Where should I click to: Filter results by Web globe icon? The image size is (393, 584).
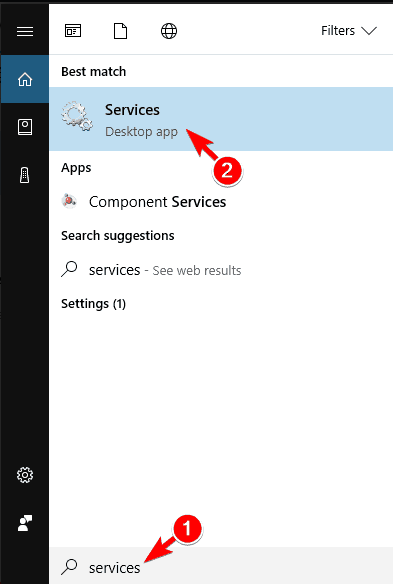tap(169, 31)
